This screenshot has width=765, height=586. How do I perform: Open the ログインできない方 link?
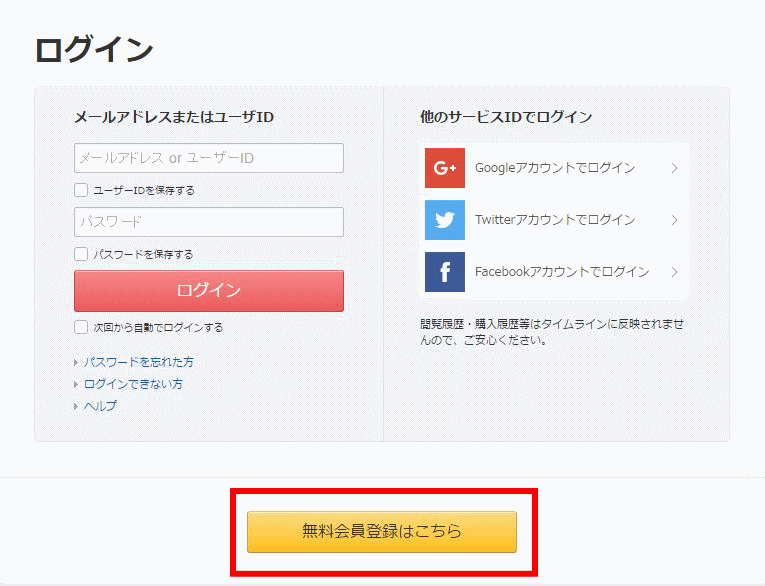click(x=133, y=384)
